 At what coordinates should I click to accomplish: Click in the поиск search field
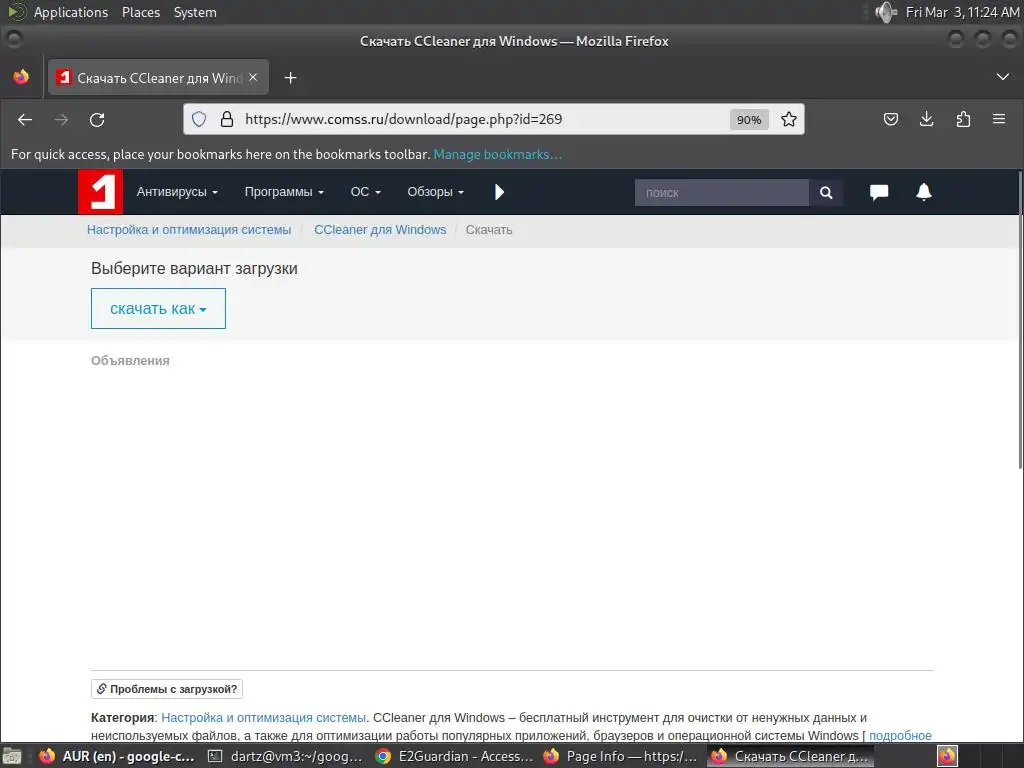[x=722, y=193]
